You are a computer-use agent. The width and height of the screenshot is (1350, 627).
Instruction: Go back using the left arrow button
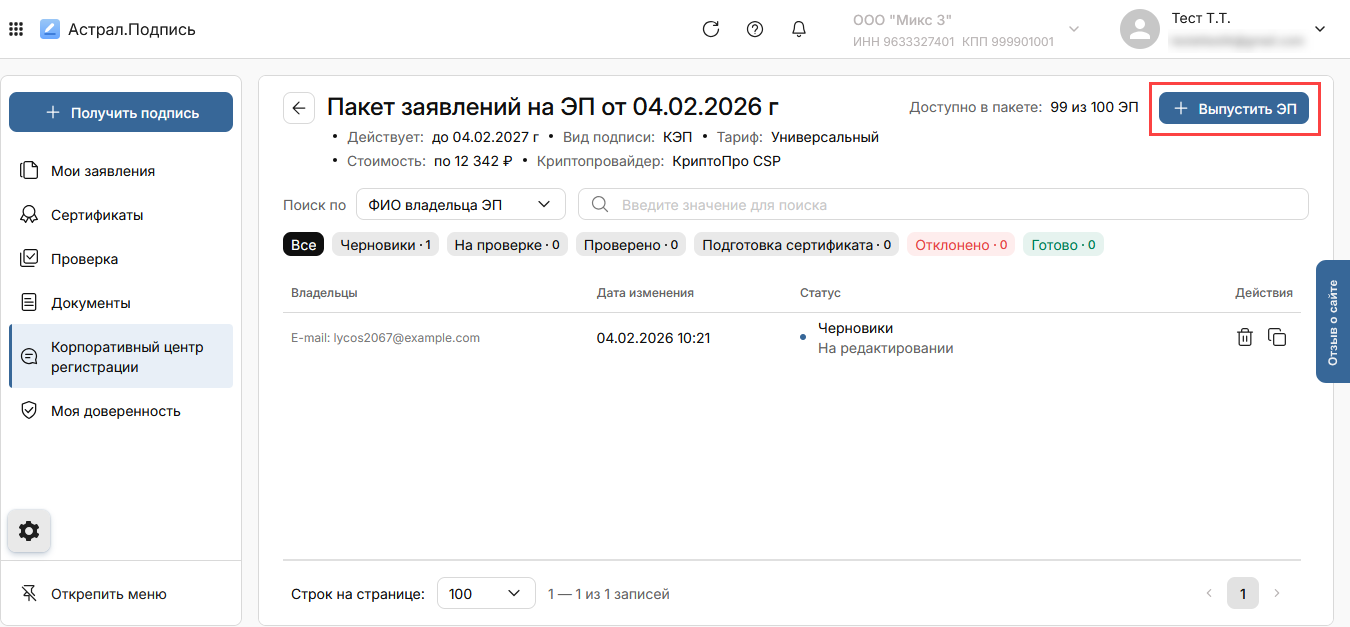[x=299, y=108]
